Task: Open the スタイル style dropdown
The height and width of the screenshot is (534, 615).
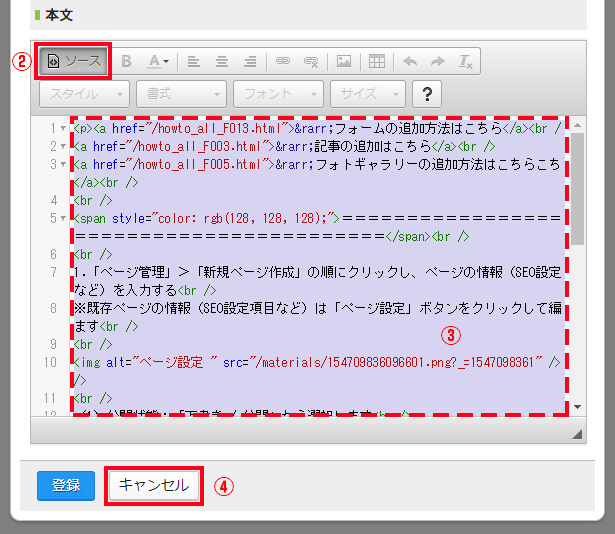Action: coord(84,94)
